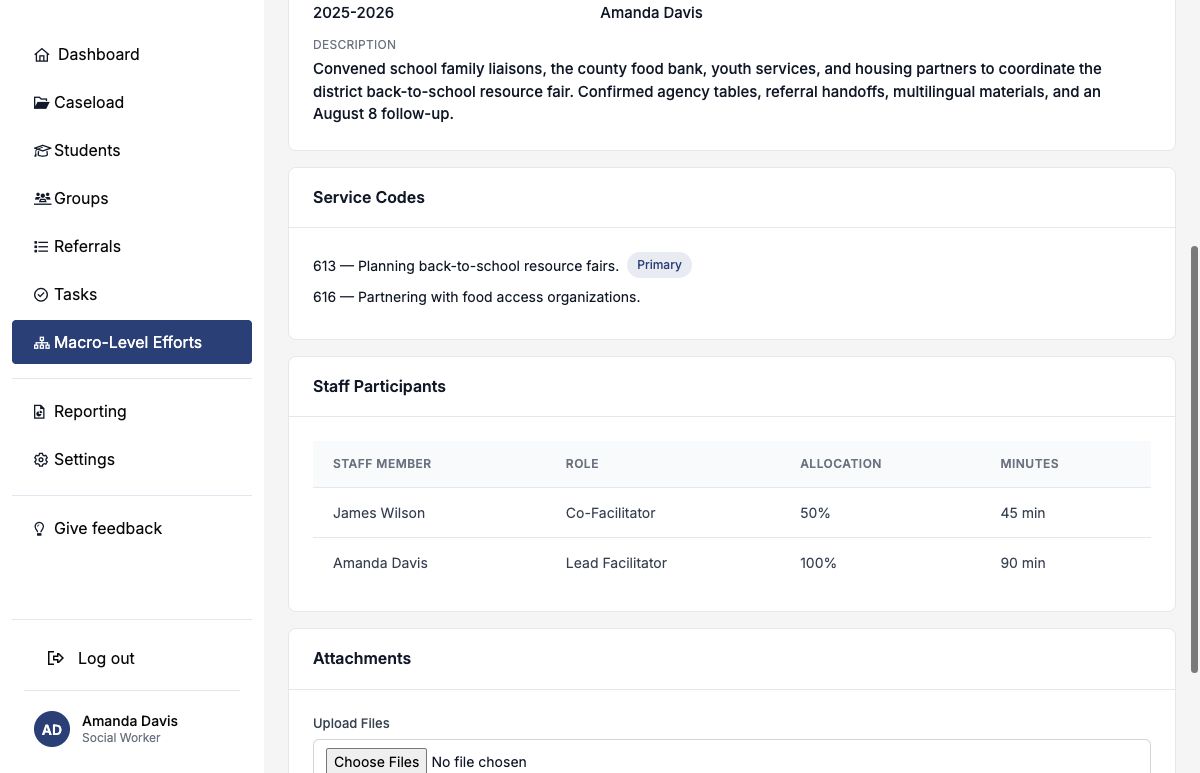The width and height of the screenshot is (1200, 773).
Task: Click the page's vertical scrollbar thumb
Action: [1194, 460]
